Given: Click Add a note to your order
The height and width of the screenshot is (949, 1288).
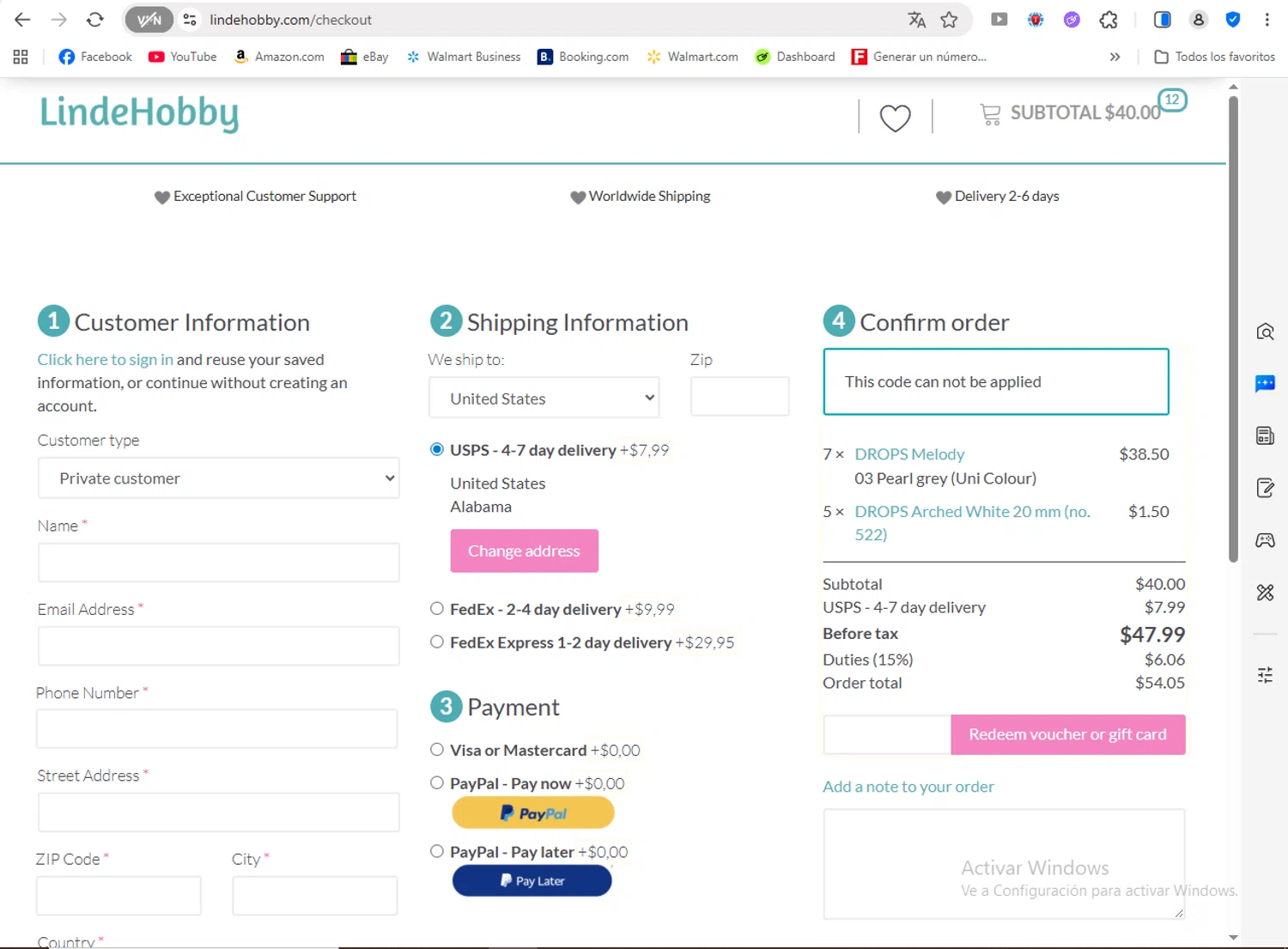Looking at the screenshot, I should 908,787.
